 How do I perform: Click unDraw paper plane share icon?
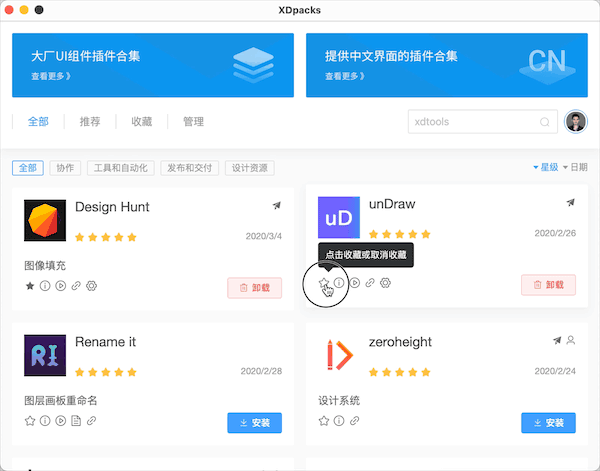tap(571, 202)
